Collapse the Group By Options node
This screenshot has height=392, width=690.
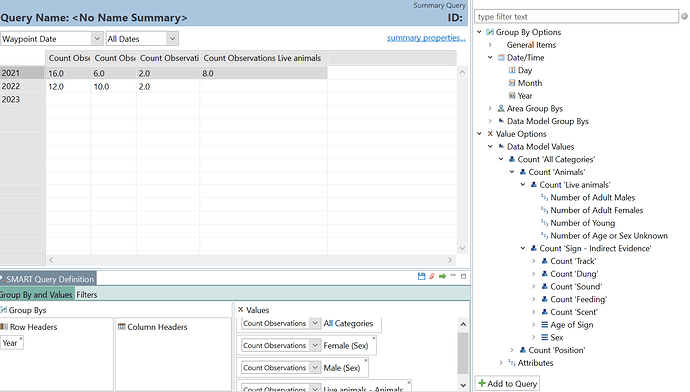[479, 32]
